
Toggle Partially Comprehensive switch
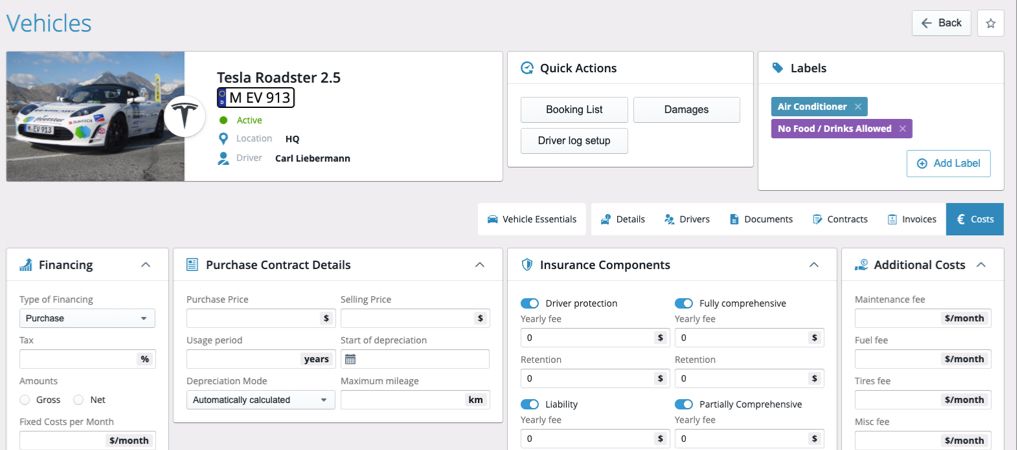click(684, 405)
